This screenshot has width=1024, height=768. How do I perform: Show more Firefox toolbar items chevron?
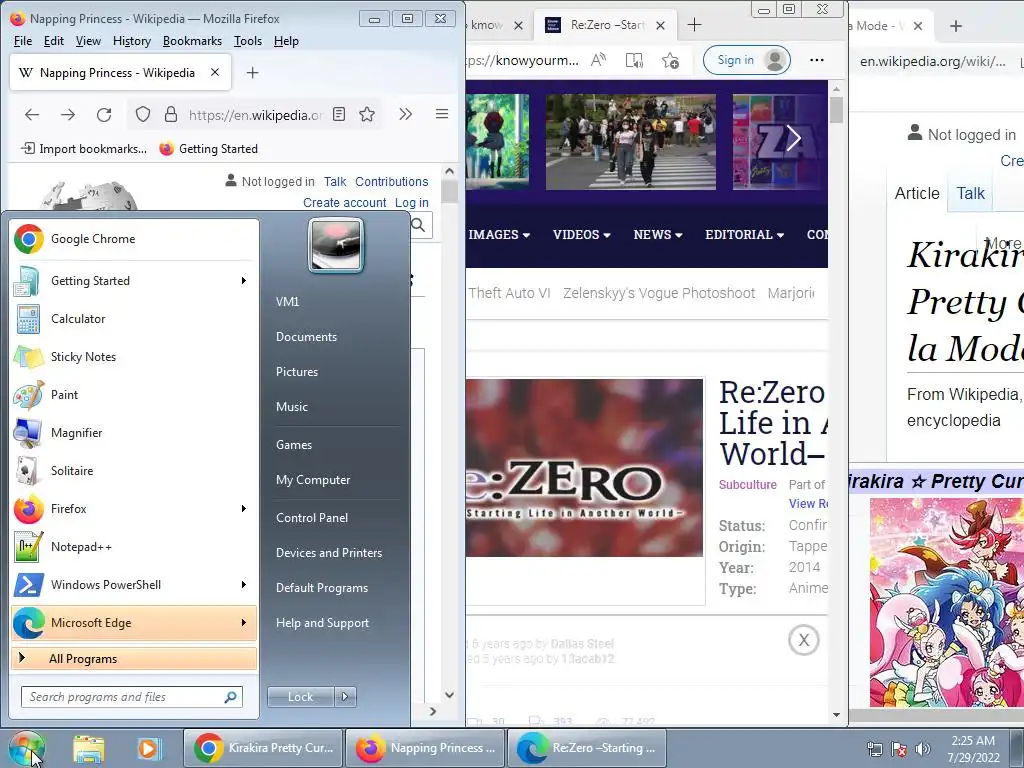tap(406, 114)
